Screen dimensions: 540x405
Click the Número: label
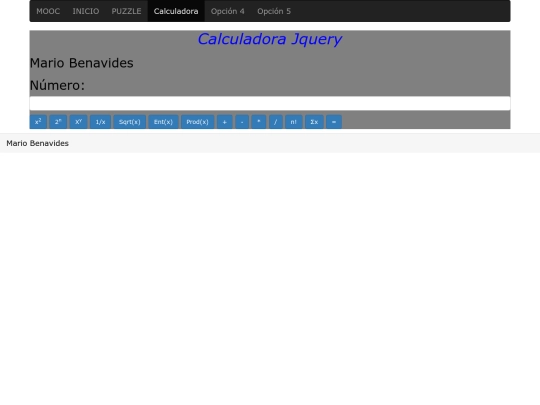point(57,85)
